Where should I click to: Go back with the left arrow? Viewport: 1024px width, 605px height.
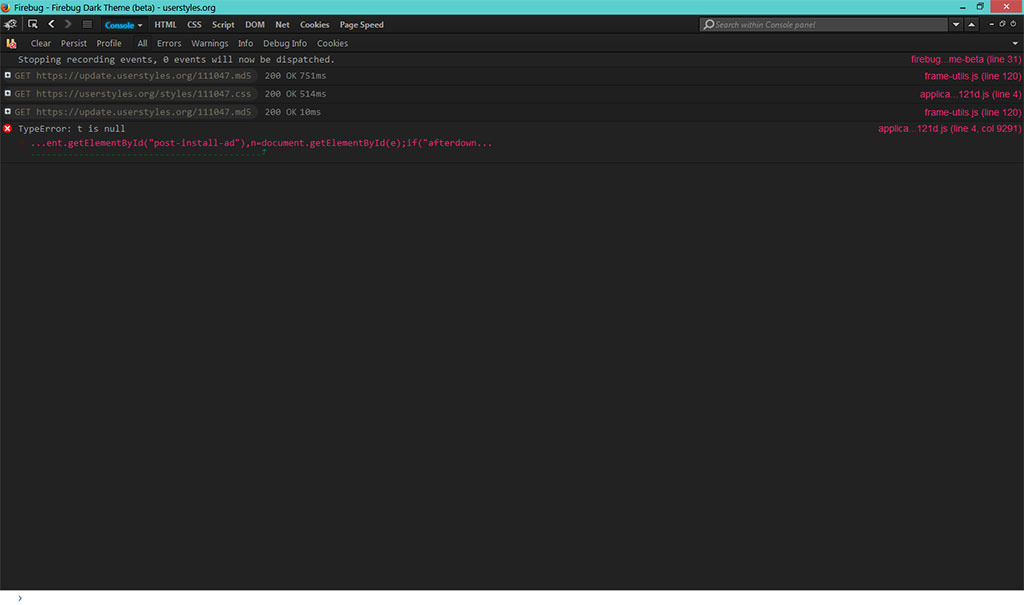coord(51,24)
